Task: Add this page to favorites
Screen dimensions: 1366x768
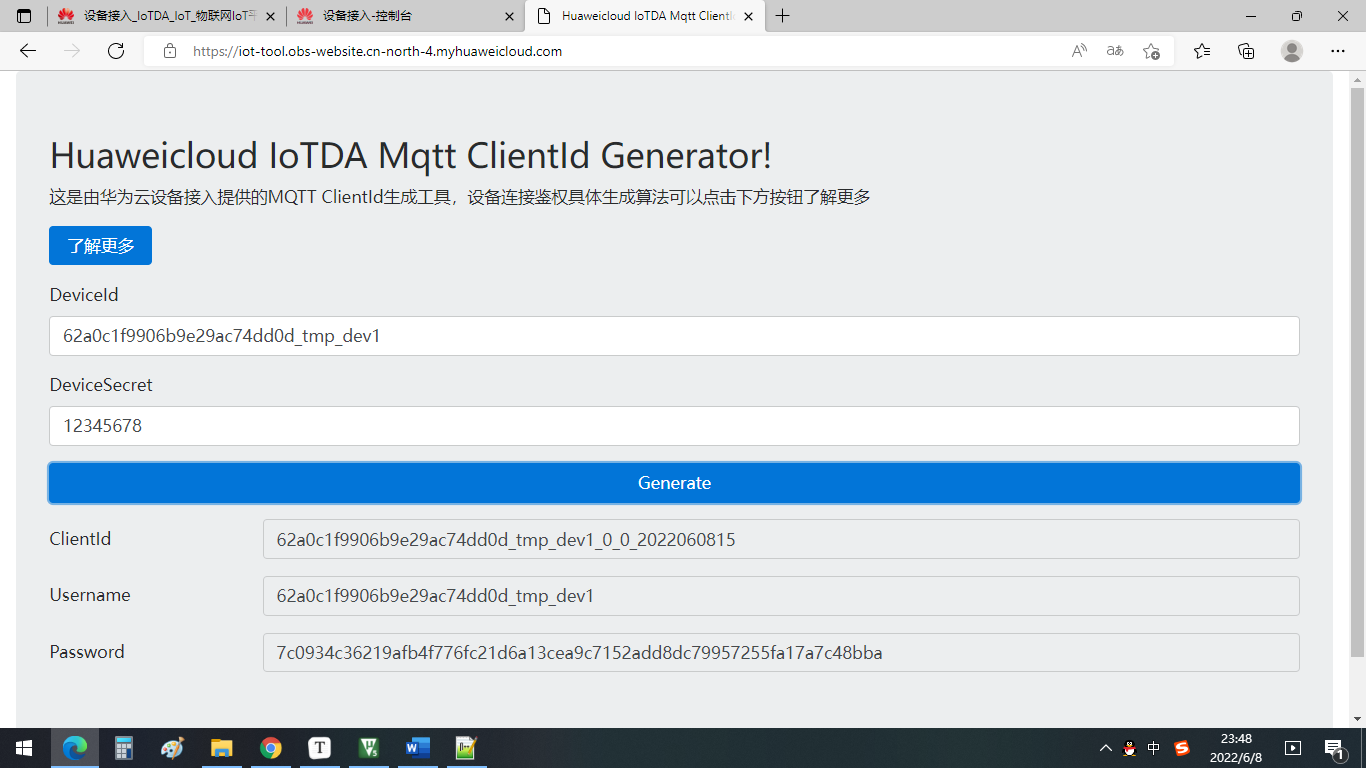Action: (x=1151, y=51)
